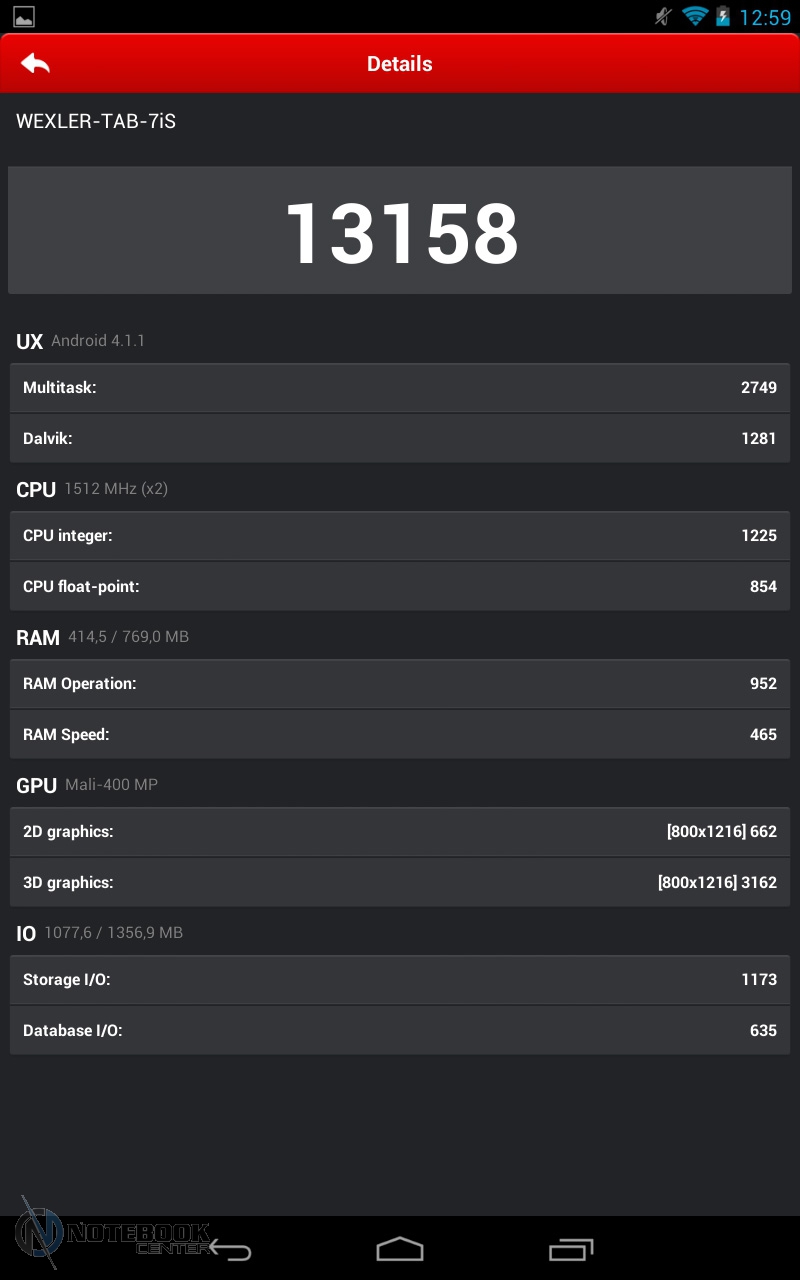Select the RAM Speed row
The width and height of the screenshot is (800, 1280).
click(x=400, y=735)
